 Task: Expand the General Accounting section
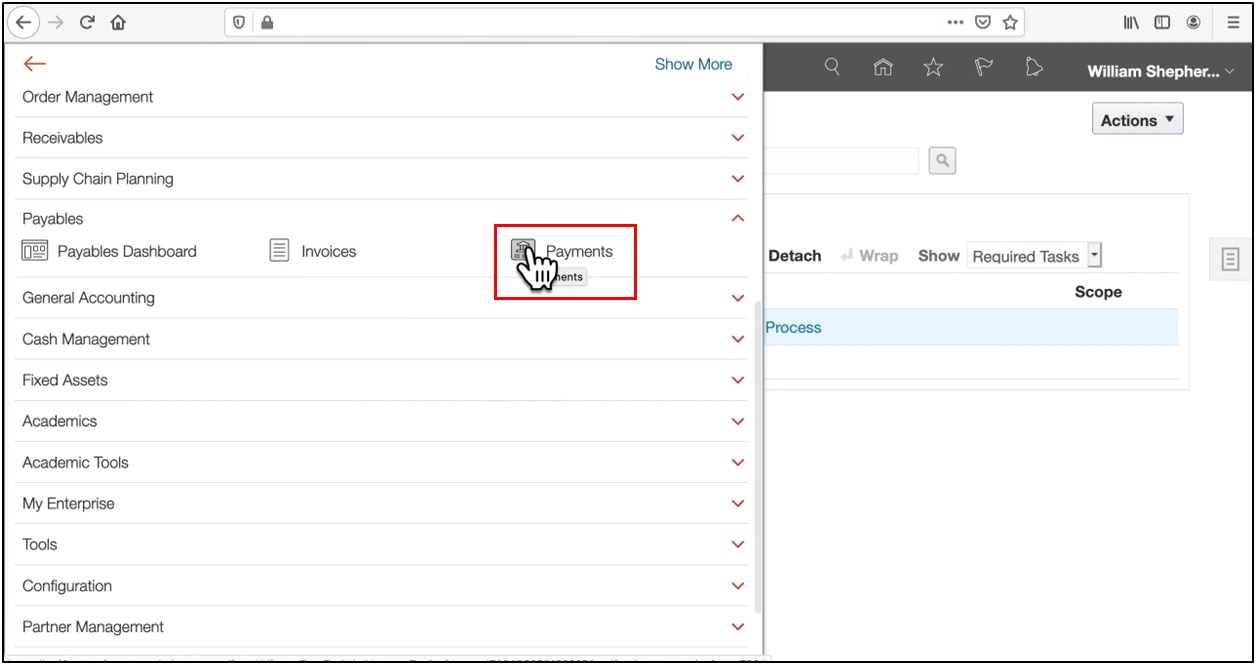[x=738, y=298]
